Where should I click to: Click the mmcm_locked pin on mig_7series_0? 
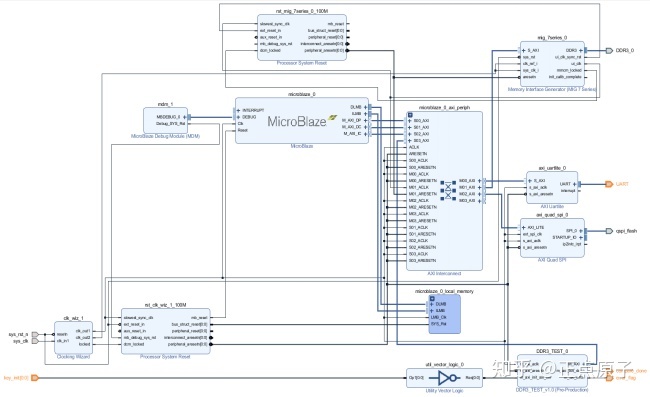[x=569, y=70]
